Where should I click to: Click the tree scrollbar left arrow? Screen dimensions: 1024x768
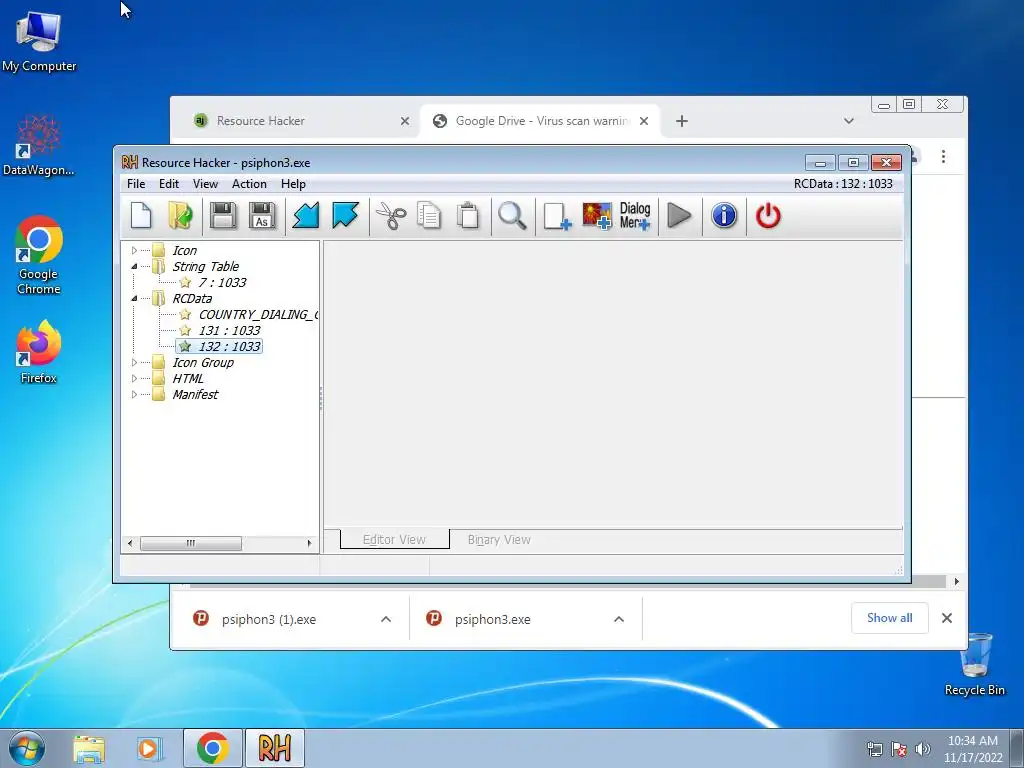[x=130, y=543]
